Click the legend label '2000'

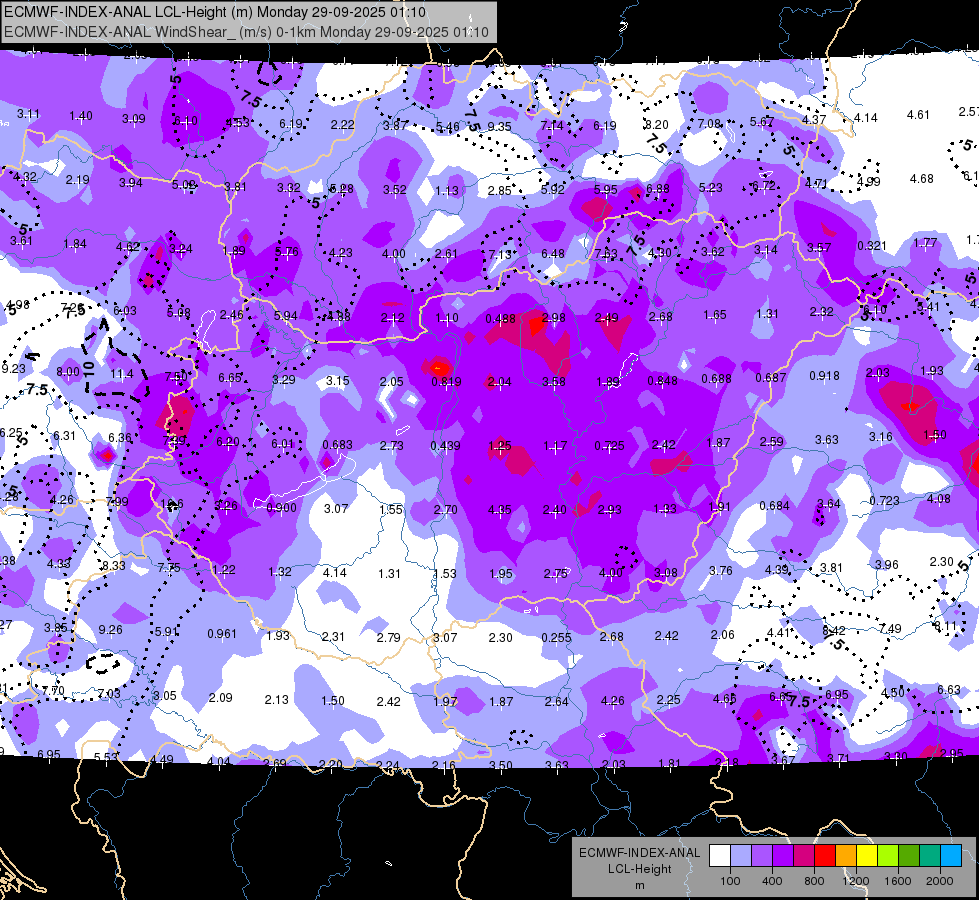point(940,881)
